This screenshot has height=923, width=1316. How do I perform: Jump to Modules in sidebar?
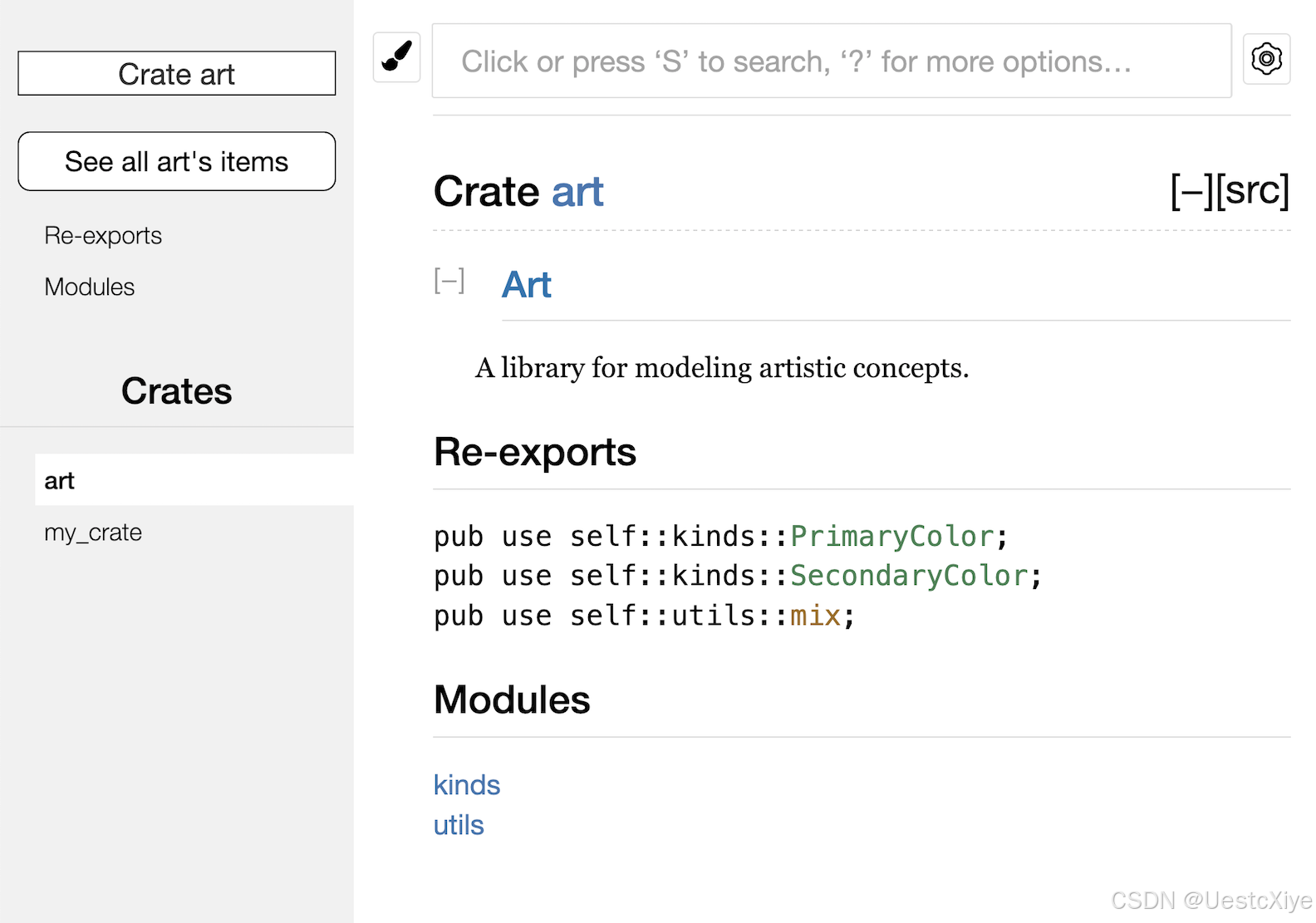[x=90, y=287]
